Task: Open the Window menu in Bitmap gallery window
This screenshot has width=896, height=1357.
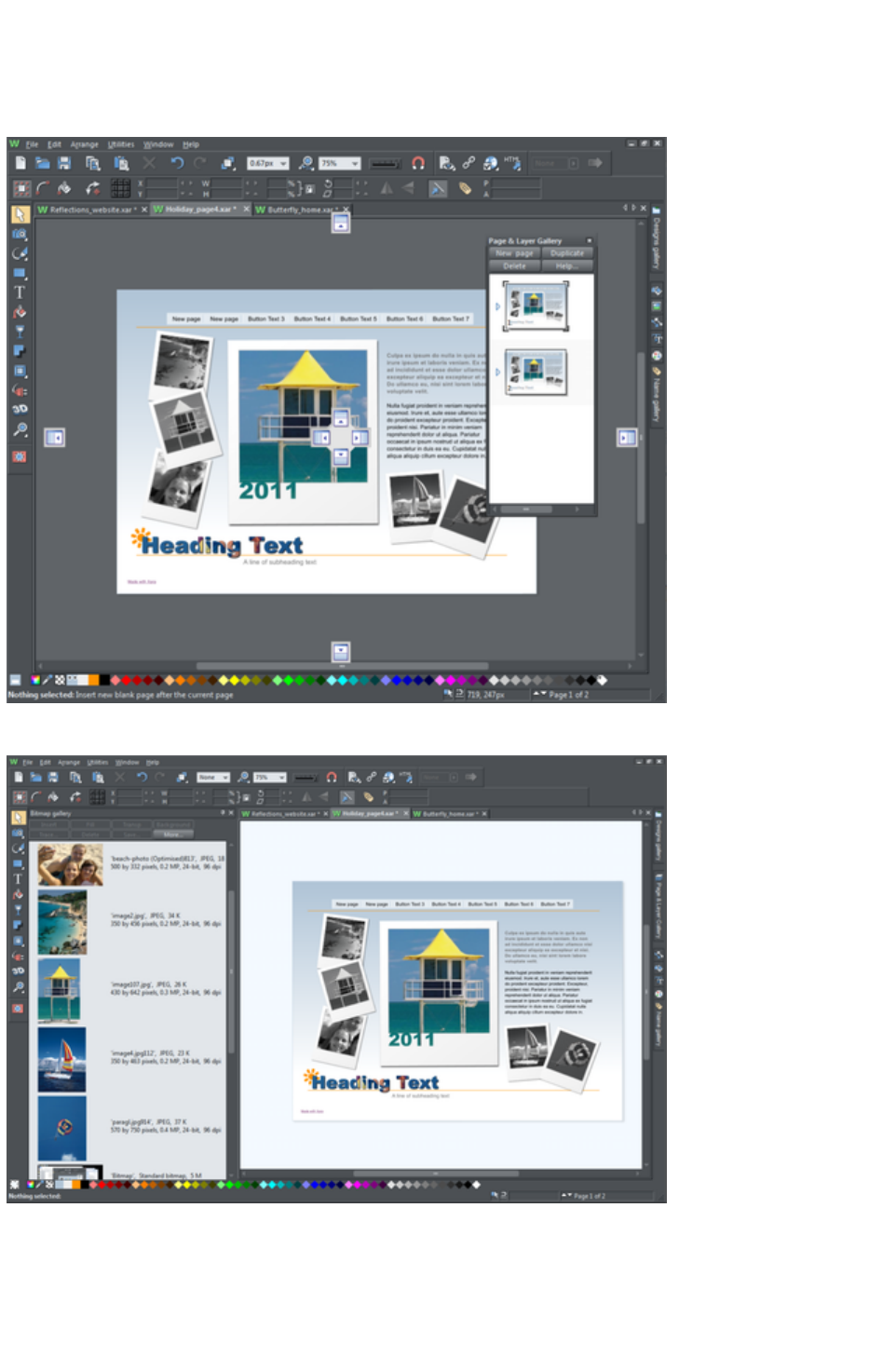Action: [127, 762]
